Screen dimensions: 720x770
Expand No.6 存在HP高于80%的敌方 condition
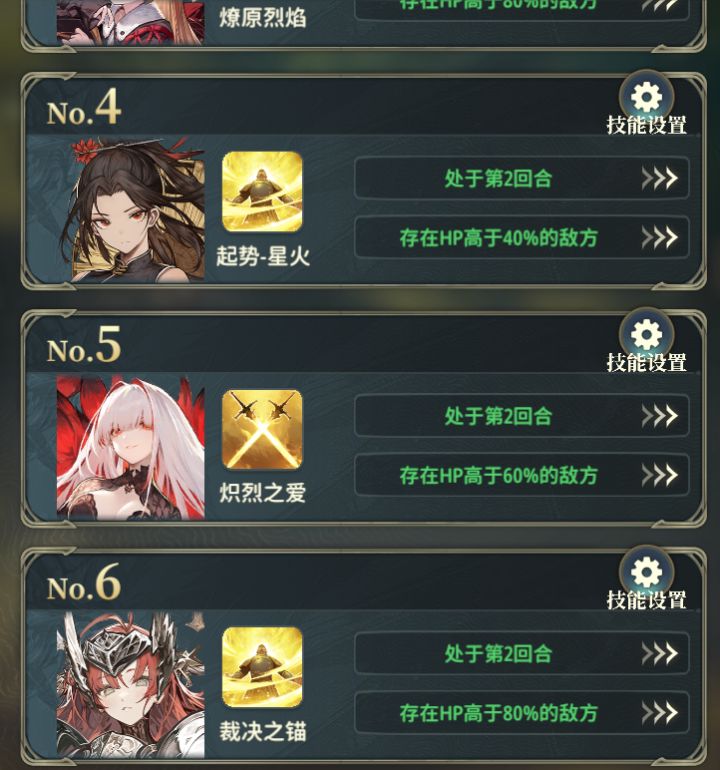(x=522, y=713)
